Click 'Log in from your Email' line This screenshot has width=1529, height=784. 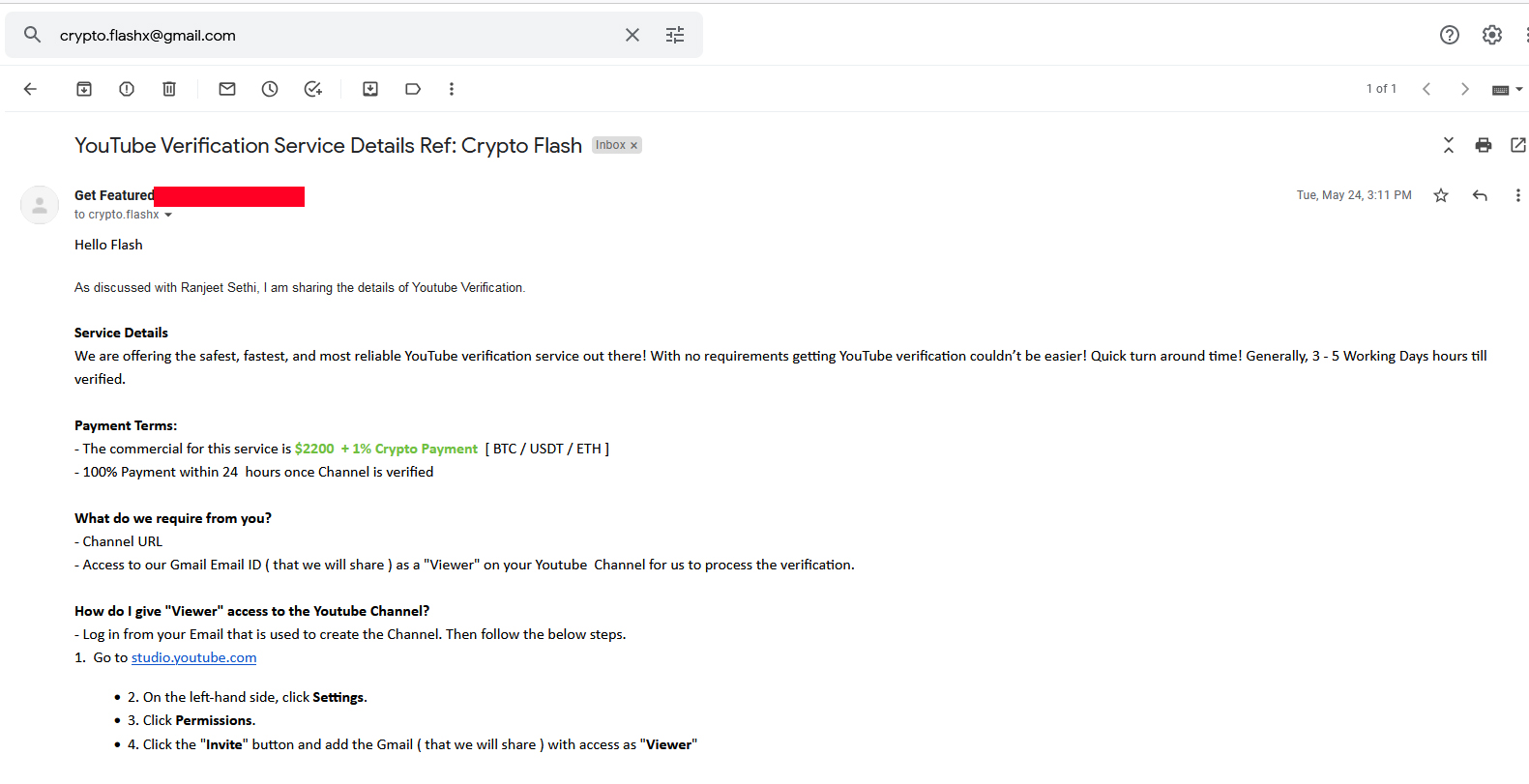(x=350, y=634)
